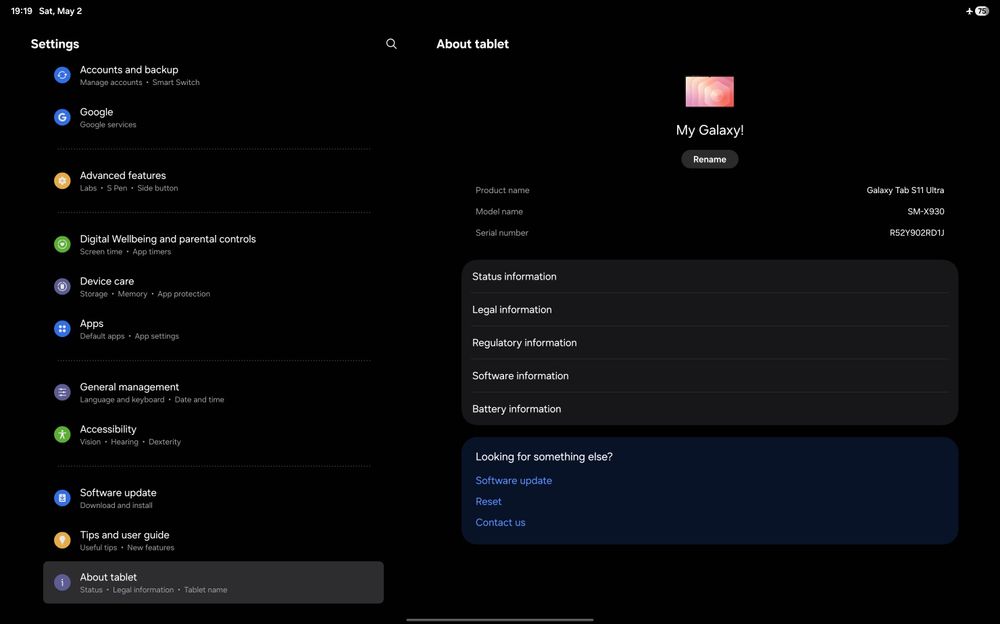The image size is (1000, 624).
Task: Follow the Reset link
Action: 488,501
